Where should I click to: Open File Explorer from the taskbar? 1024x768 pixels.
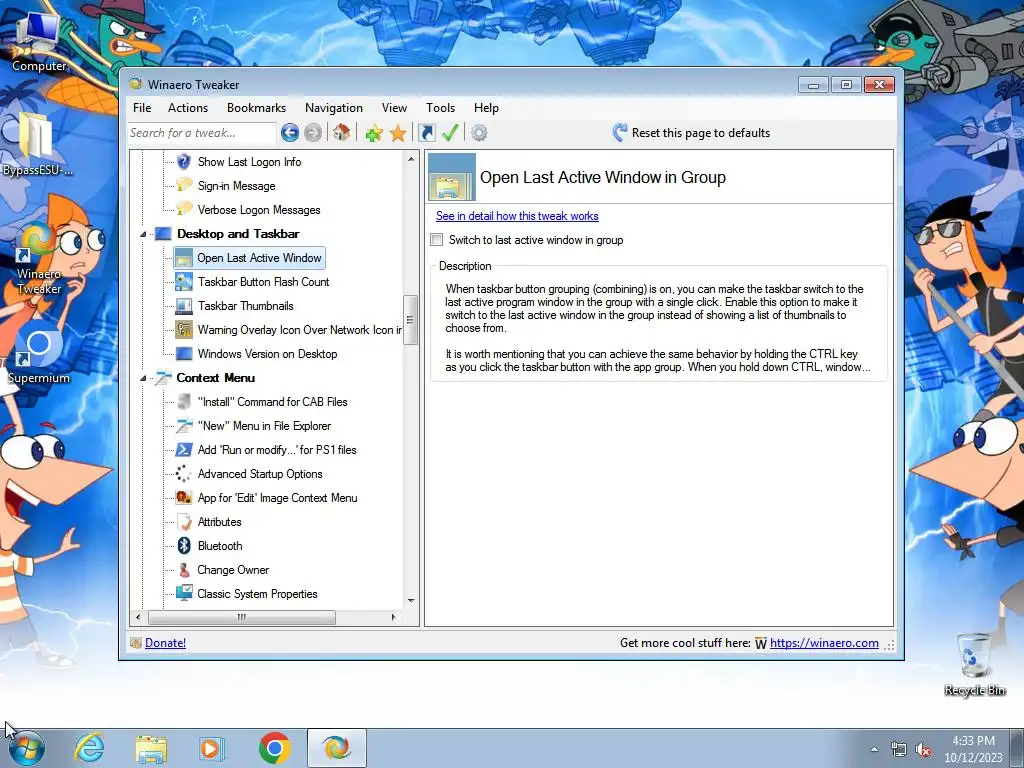point(150,748)
